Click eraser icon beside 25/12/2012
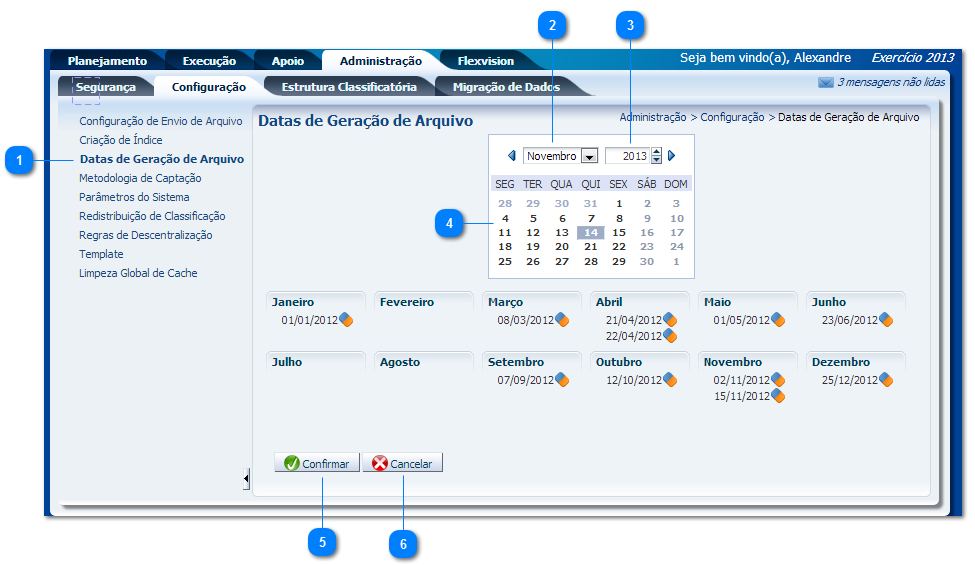The image size is (975, 566). point(886,380)
